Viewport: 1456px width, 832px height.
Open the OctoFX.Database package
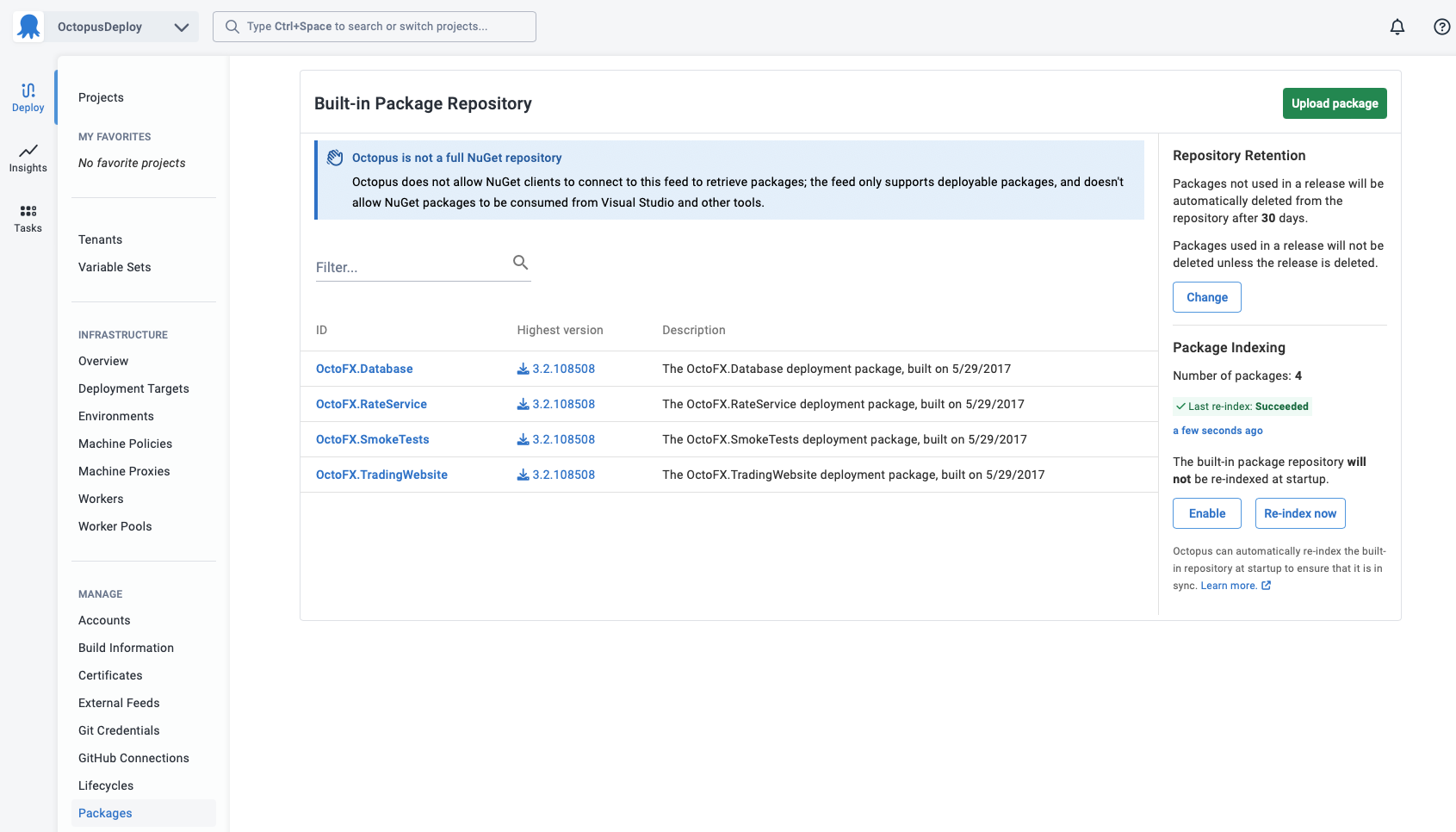click(x=364, y=369)
